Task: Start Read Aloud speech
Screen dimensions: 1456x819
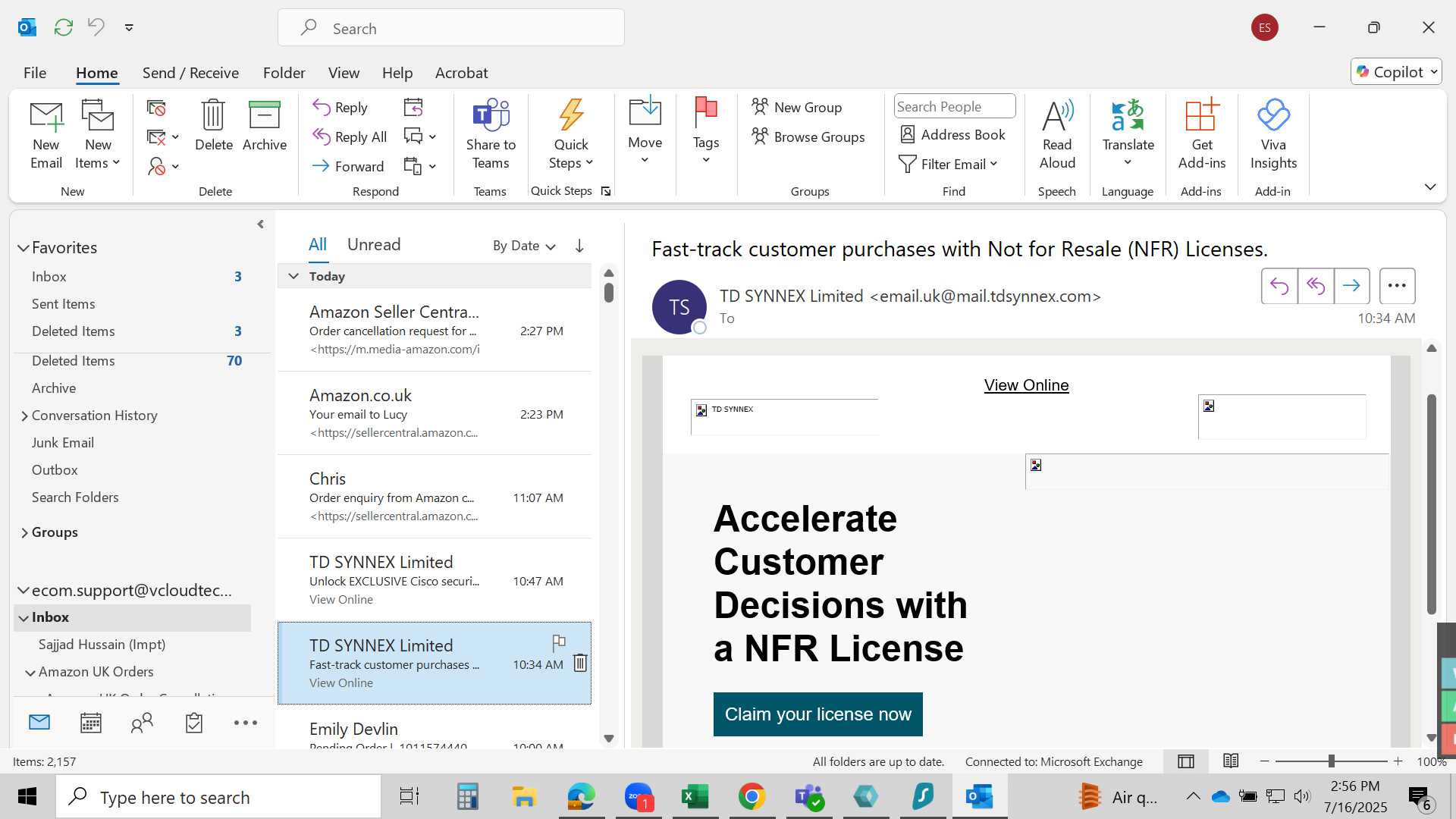Action: (x=1057, y=136)
